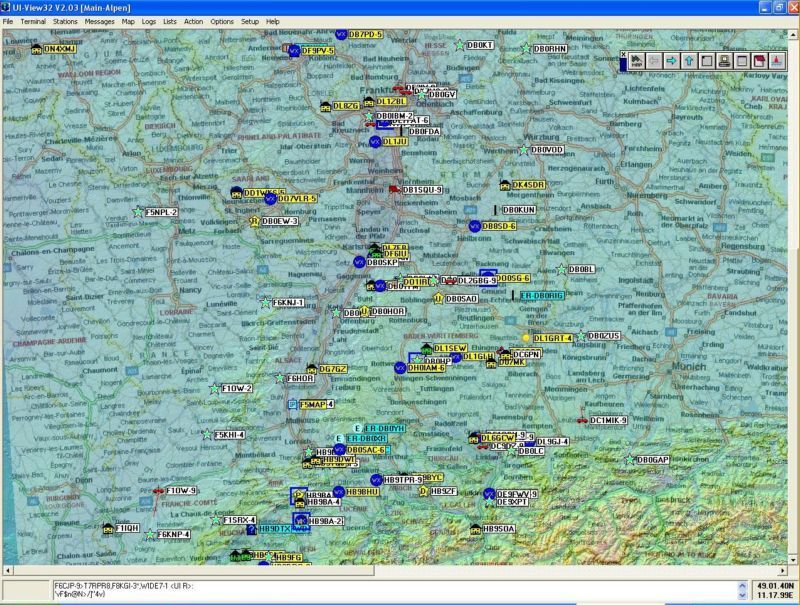Screen dimensions: 800x605
Task: Click the Load Map toolbar icon
Action: coord(638,62)
